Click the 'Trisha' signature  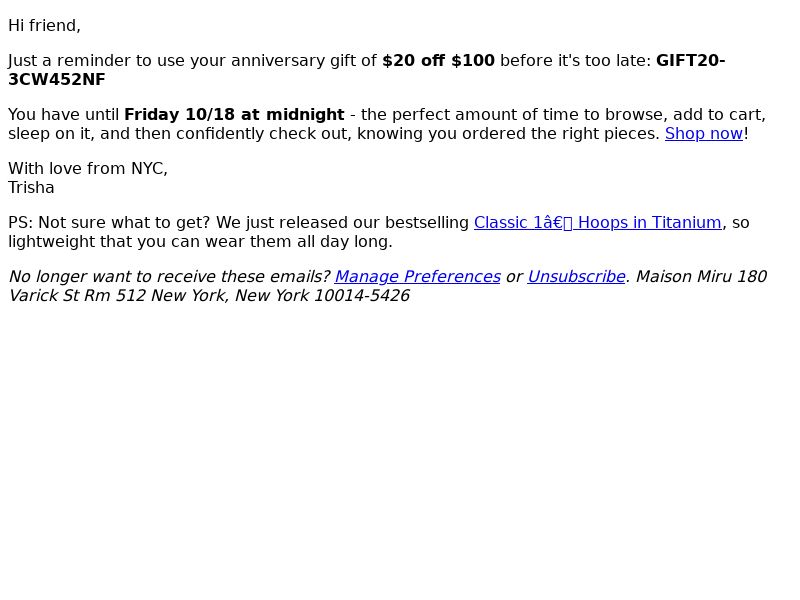[31, 188]
